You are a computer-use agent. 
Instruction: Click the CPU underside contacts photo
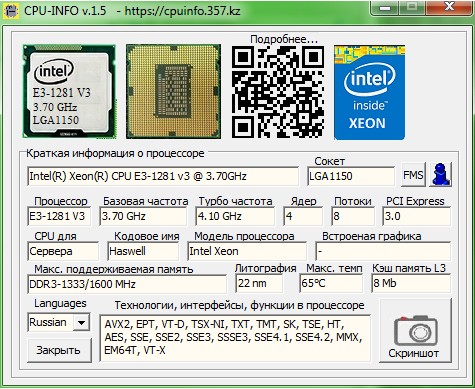(x=173, y=91)
